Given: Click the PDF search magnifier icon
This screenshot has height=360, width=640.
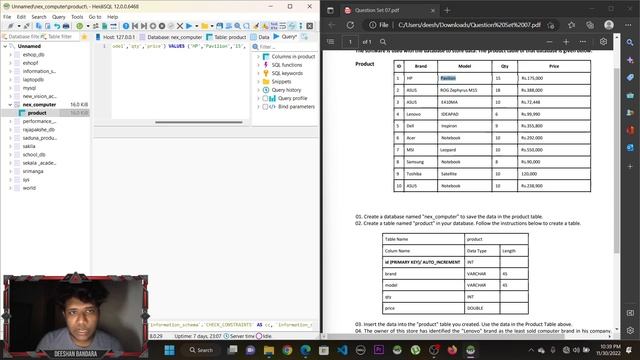Looking at the screenshot, I should click(383, 42).
